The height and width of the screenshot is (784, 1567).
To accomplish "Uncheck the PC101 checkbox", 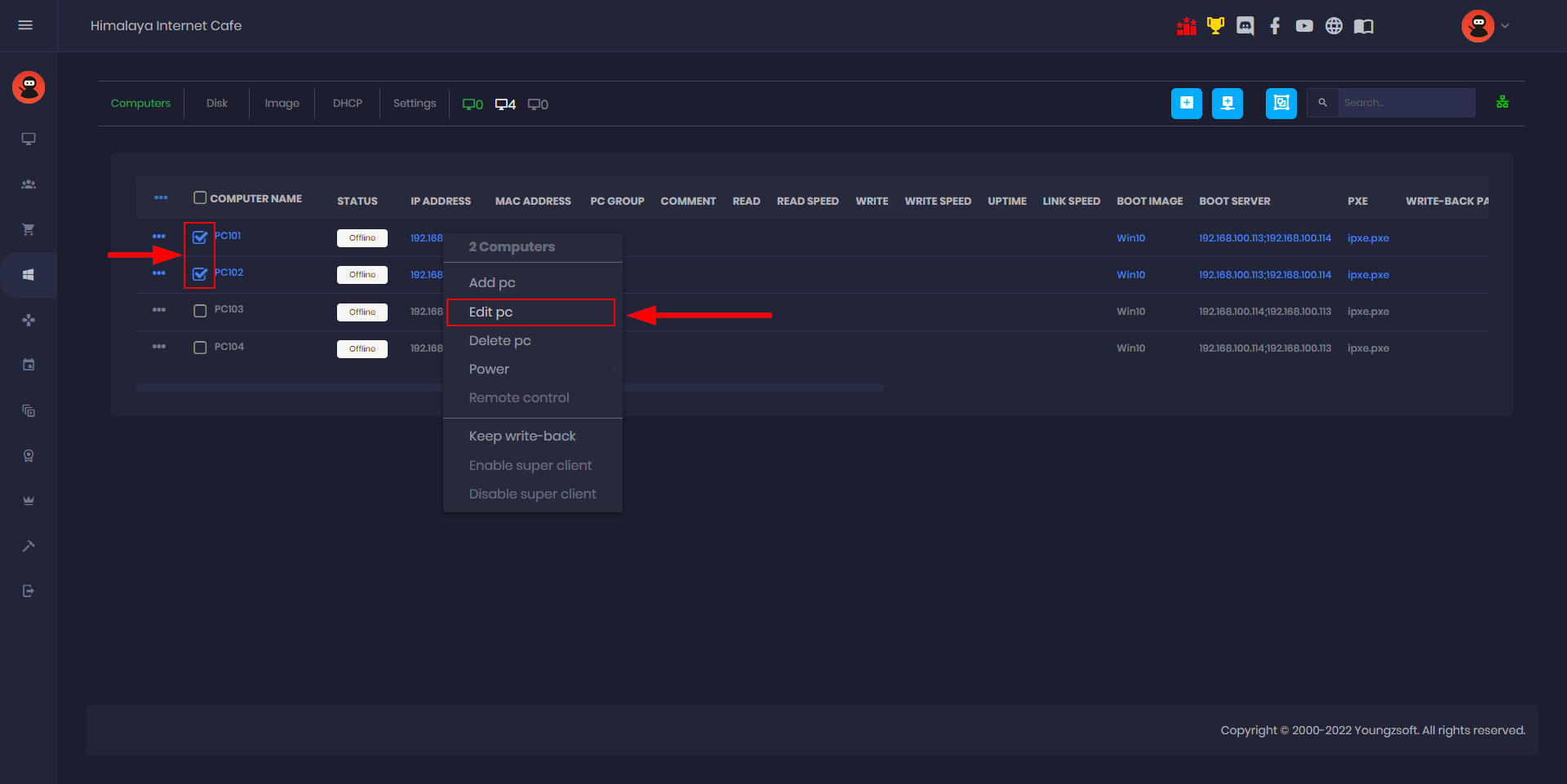I will pos(199,237).
